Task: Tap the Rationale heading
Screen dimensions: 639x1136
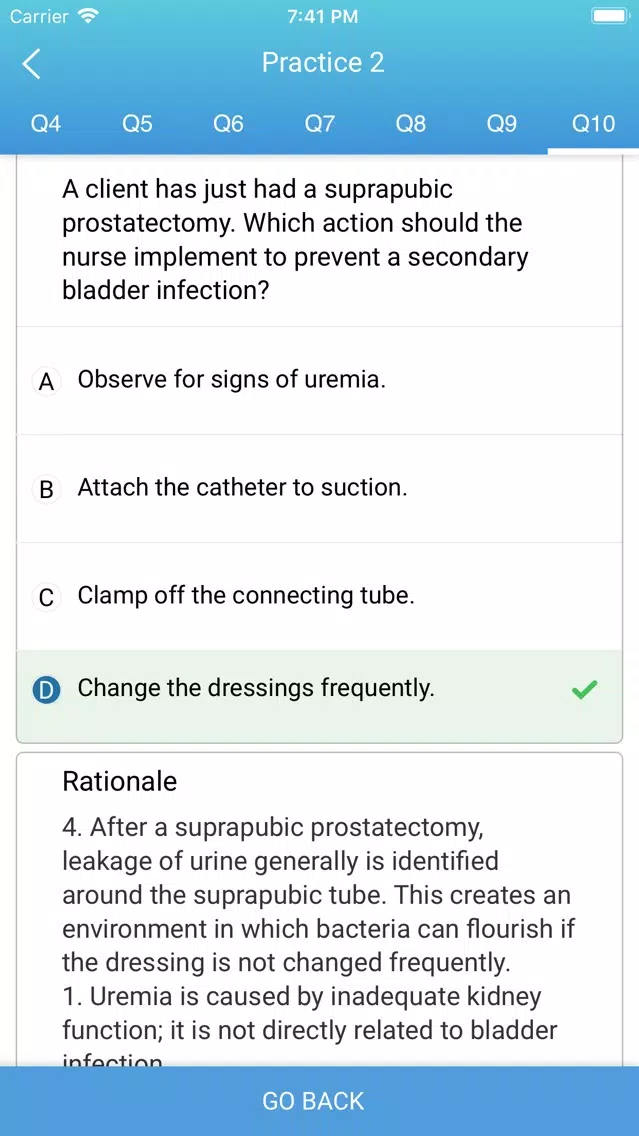Action: click(x=120, y=782)
